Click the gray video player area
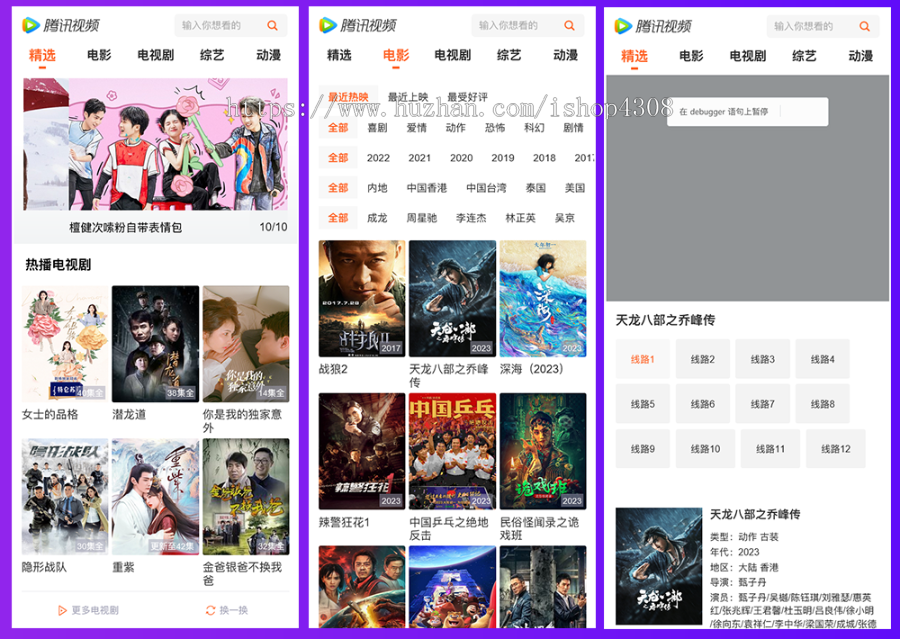 [x=748, y=188]
